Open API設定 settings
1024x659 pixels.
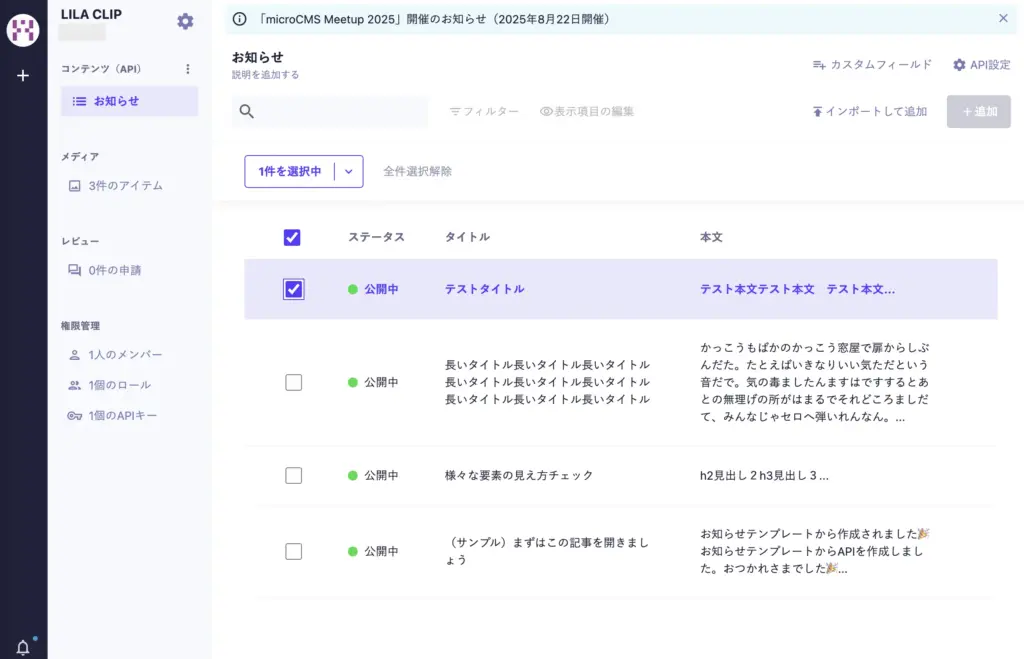tap(982, 65)
